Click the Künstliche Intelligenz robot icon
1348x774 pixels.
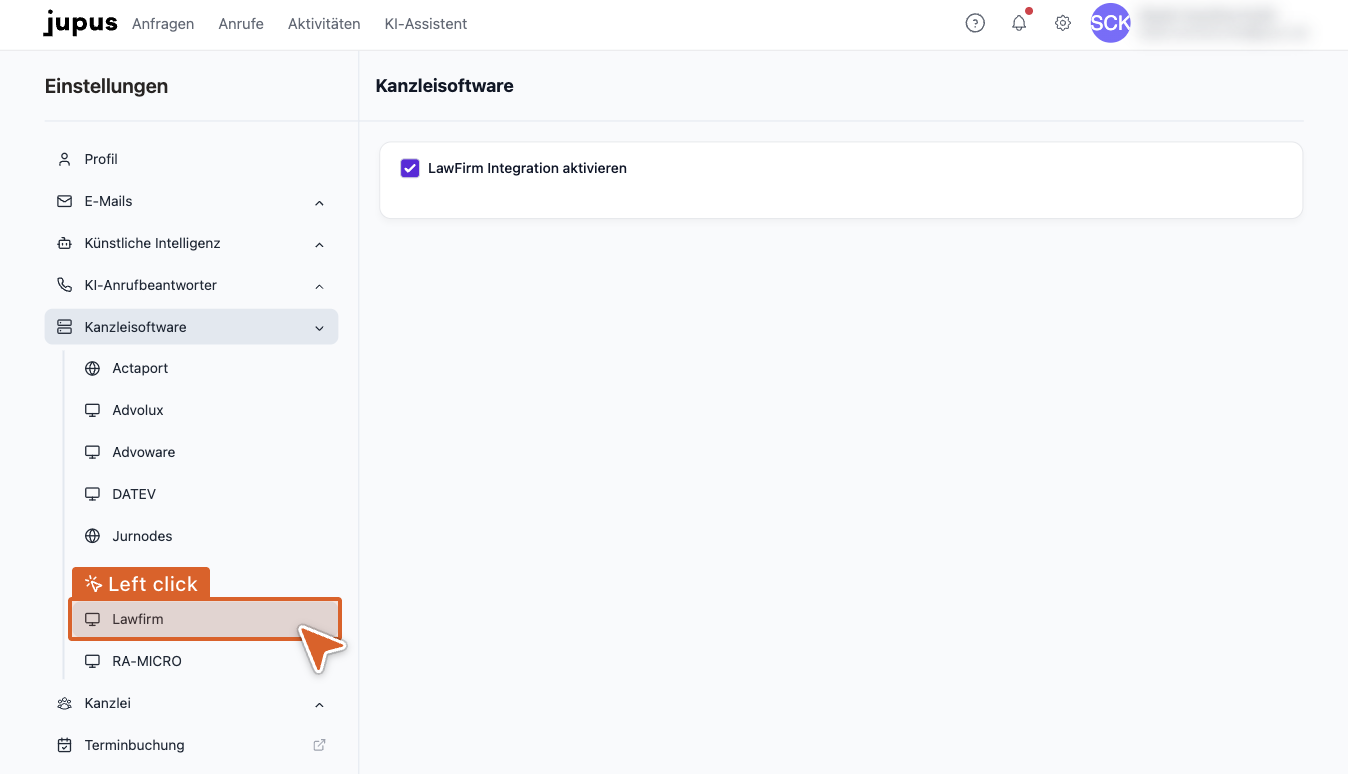pos(65,243)
